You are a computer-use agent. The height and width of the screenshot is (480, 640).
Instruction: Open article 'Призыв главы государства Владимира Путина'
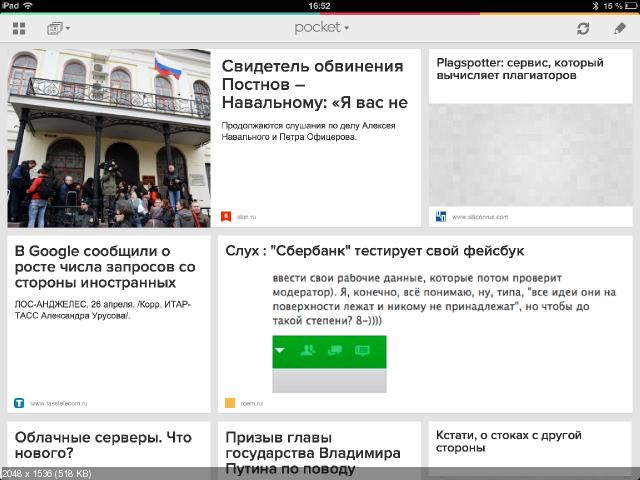point(313,453)
